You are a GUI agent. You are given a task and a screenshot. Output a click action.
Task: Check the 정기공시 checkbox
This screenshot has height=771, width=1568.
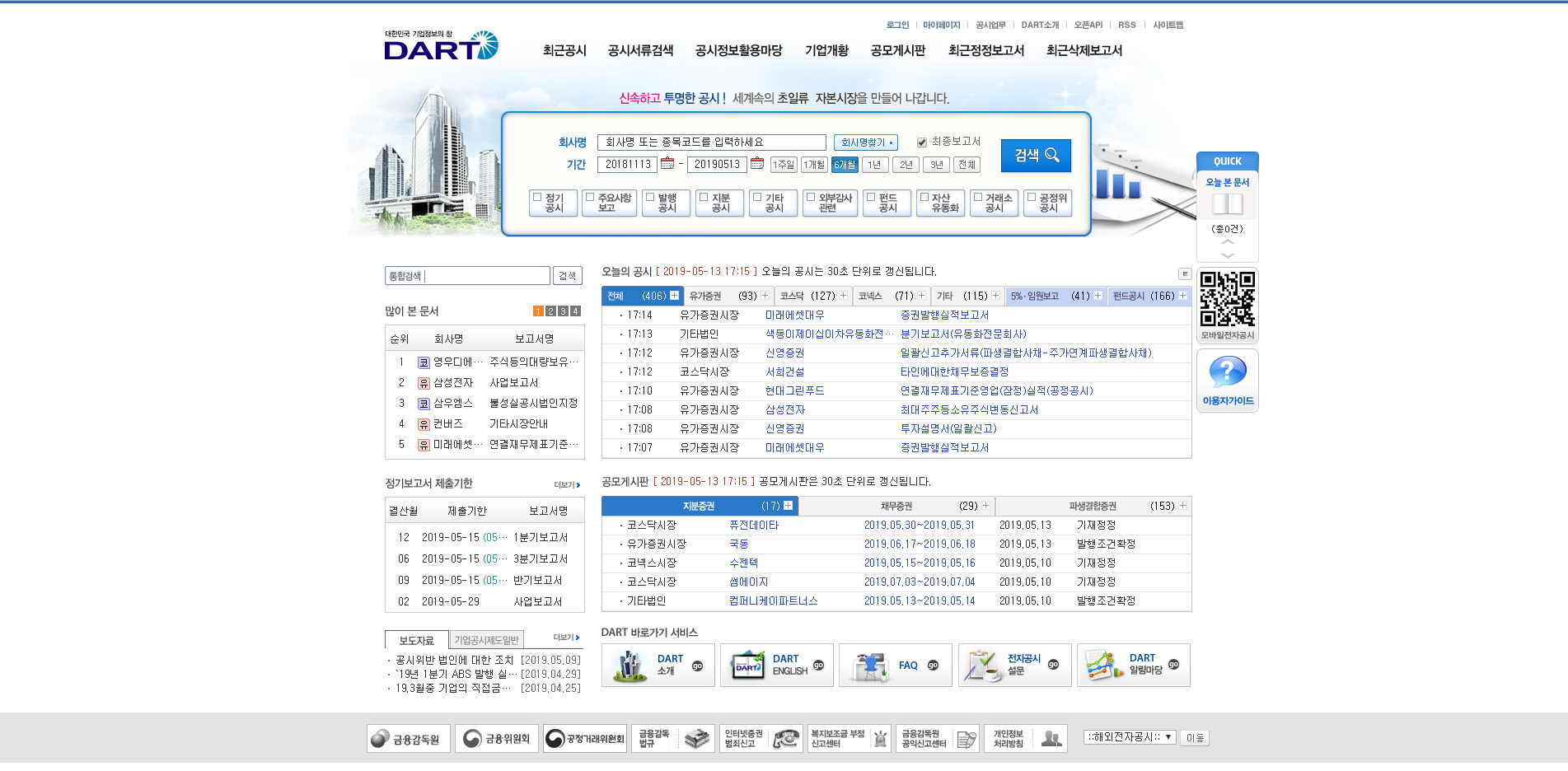(x=537, y=198)
